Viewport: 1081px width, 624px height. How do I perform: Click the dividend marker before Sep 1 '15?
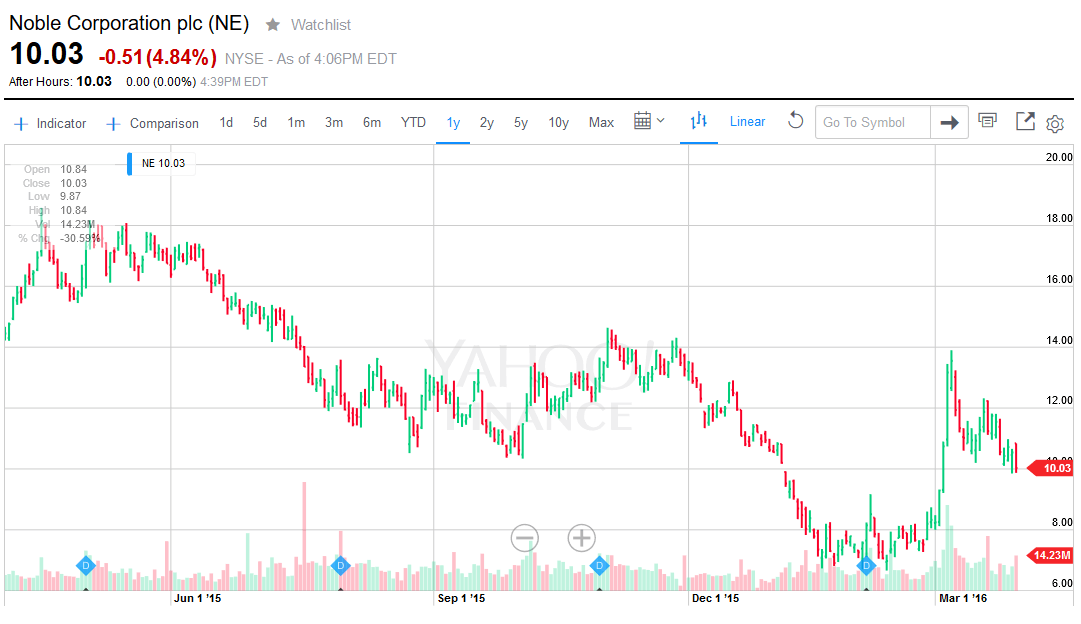[x=340, y=565]
